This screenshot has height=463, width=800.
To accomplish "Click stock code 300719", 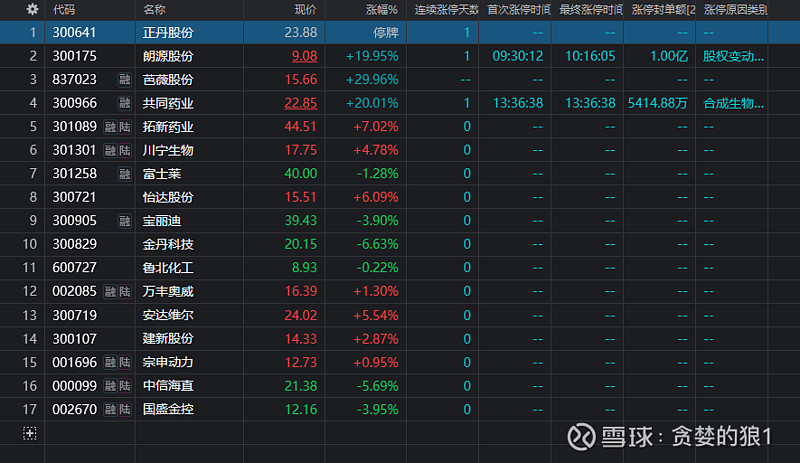I will pyautogui.click(x=74, y=315).
